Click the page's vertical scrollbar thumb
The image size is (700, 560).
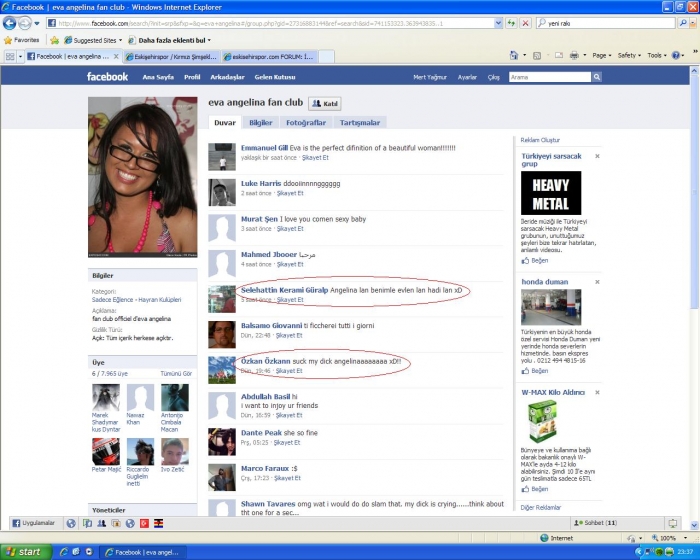[x=694, y=192]
